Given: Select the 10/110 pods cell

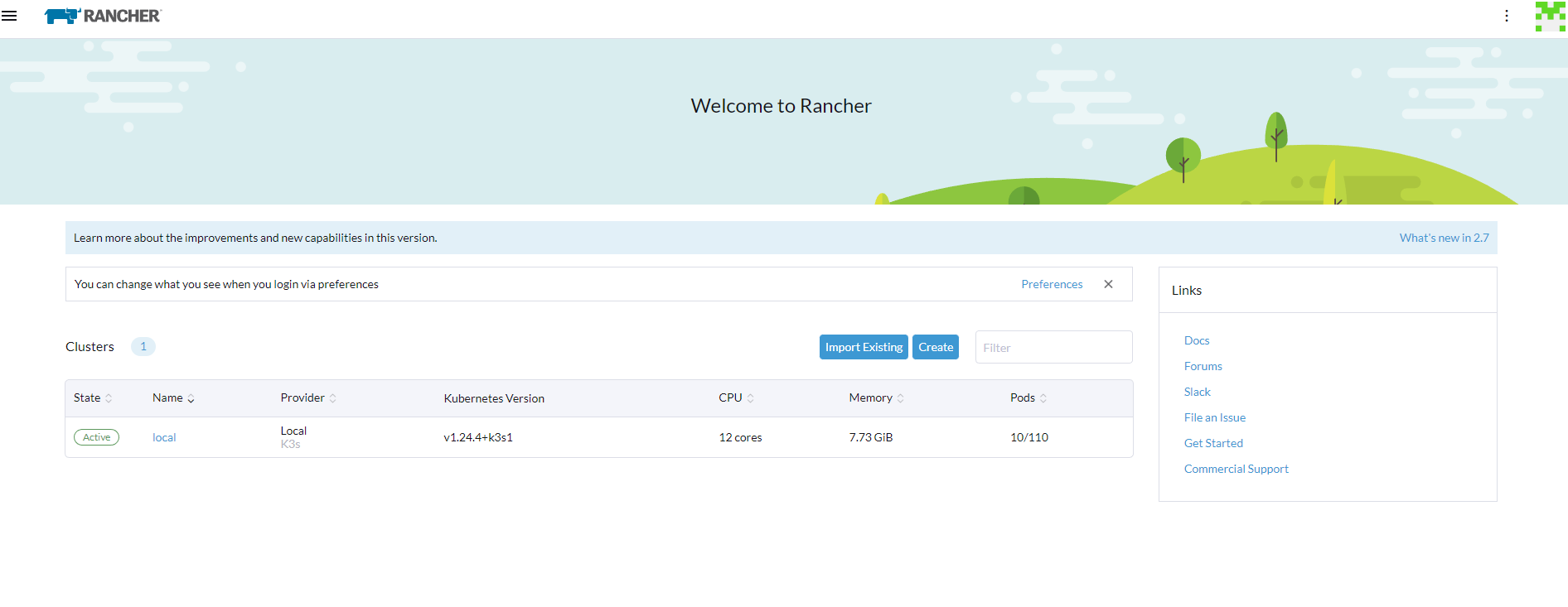Looking at the screenshot, I should 1028,437.
